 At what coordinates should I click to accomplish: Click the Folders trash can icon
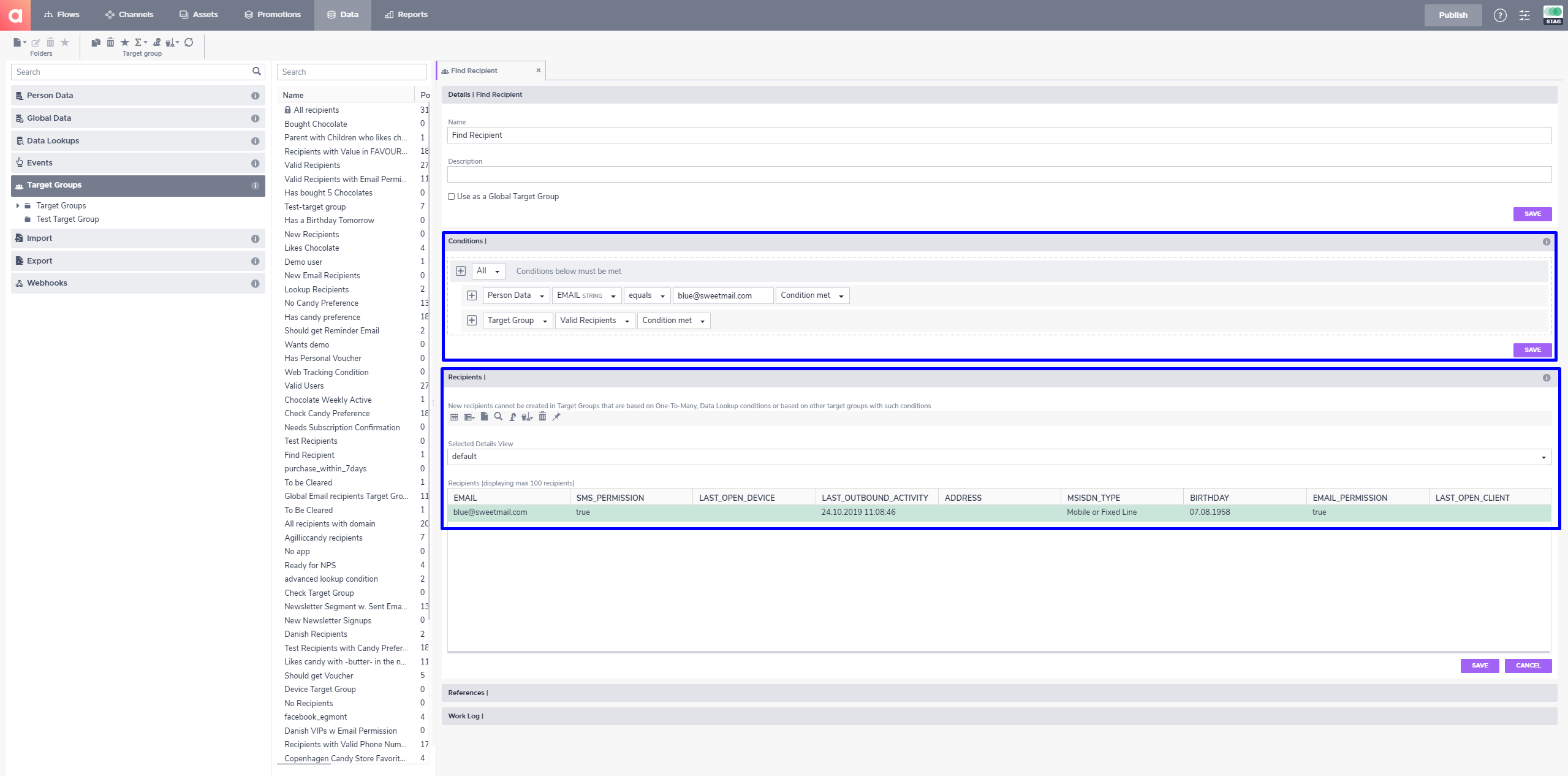tap(50, 42)
